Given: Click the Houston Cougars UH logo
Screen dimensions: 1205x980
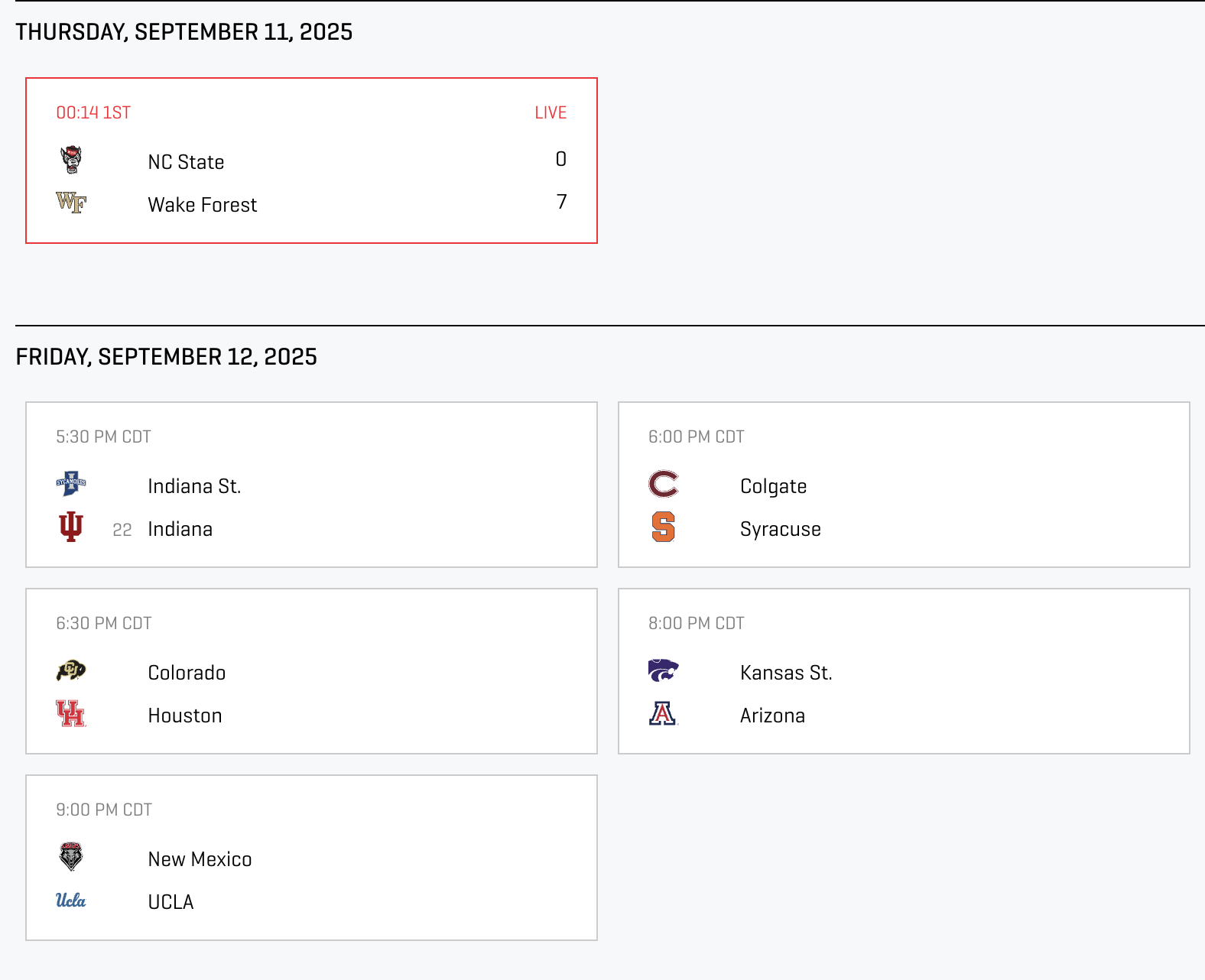Looking at the screenshot, I should (x=71, y=713).
